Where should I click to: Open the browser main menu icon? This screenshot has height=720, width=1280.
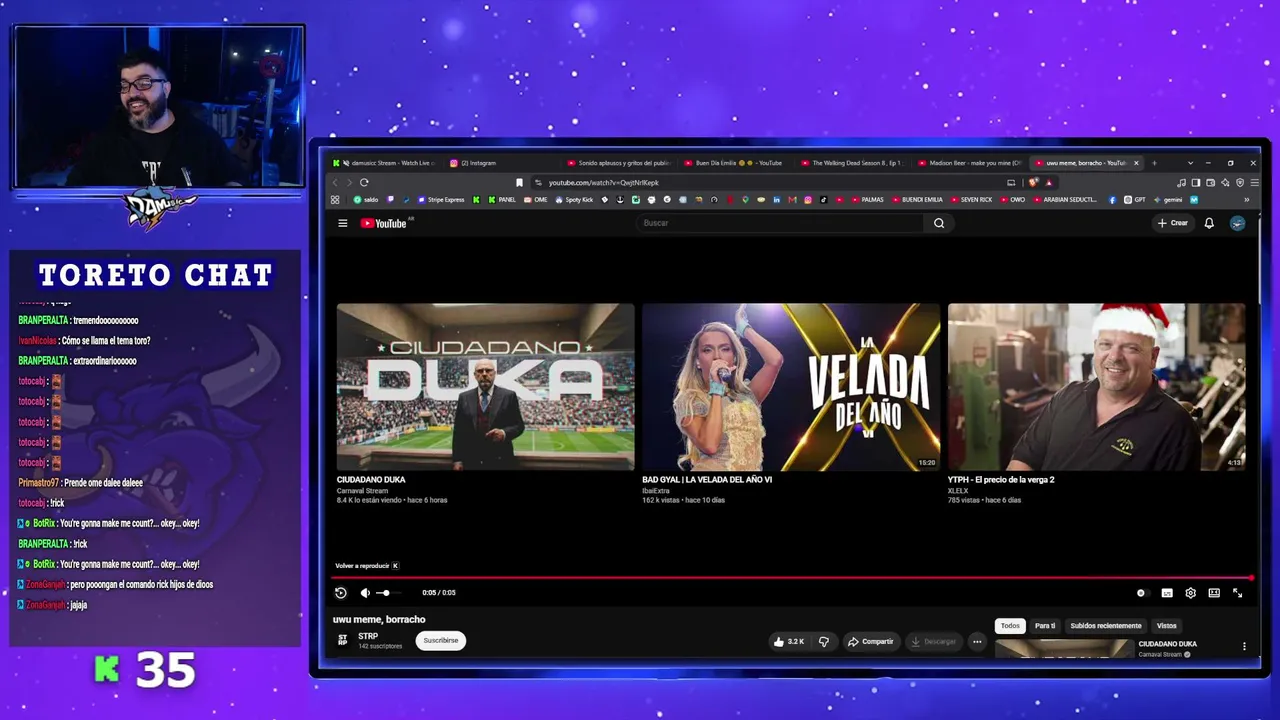(x=1254, y=183)
